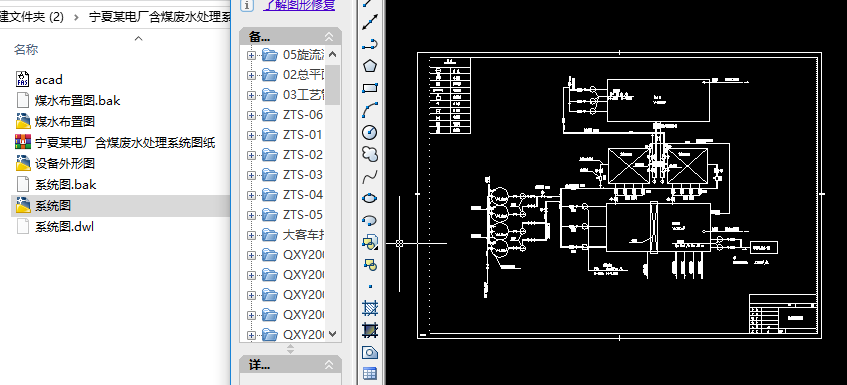Viewport: 847px width, 385px height.
Task: Expand the 大客车 folder node
Action: (x=251, y=235)
